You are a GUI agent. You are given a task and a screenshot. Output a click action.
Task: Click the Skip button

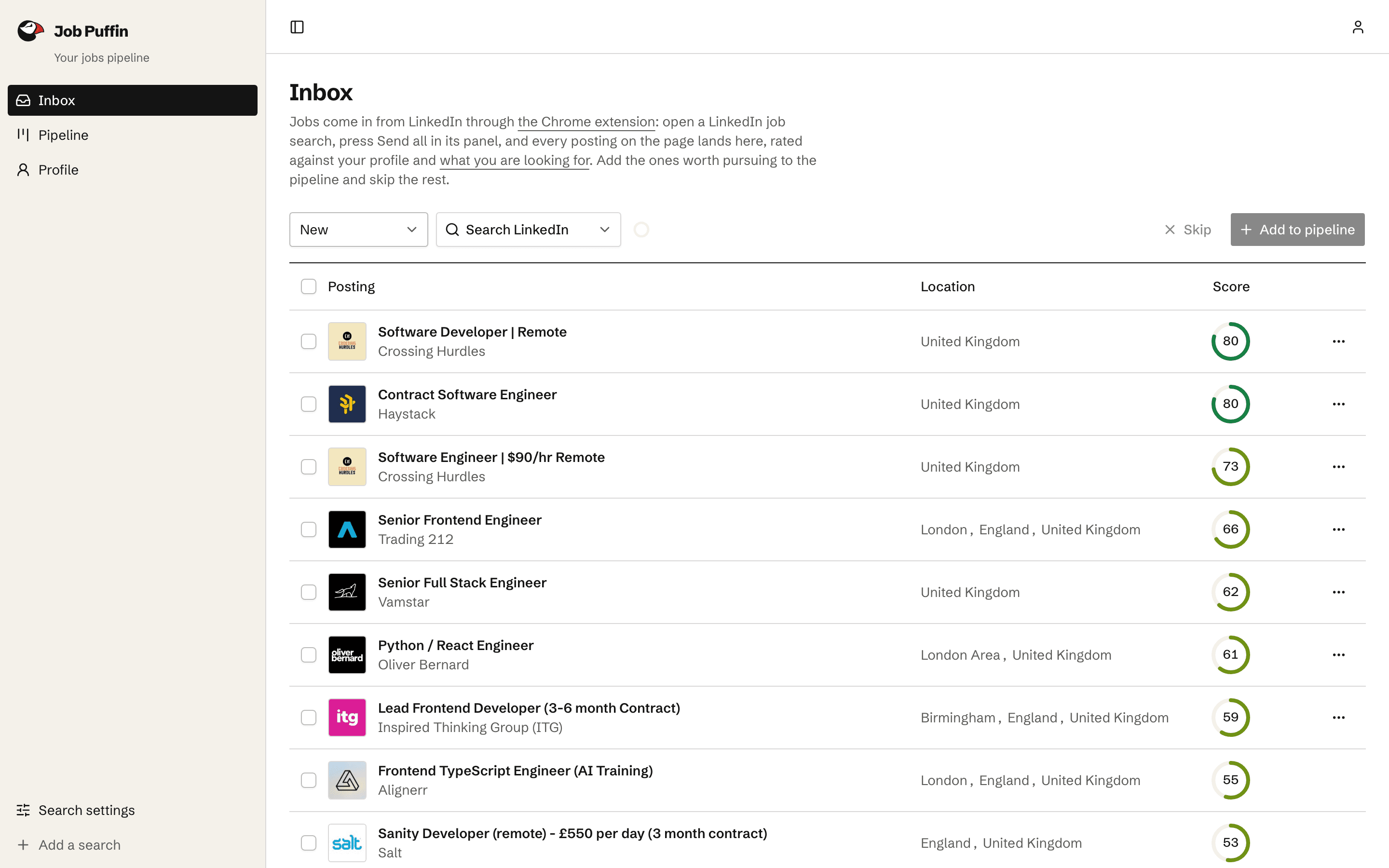(x=1187, y=230)
